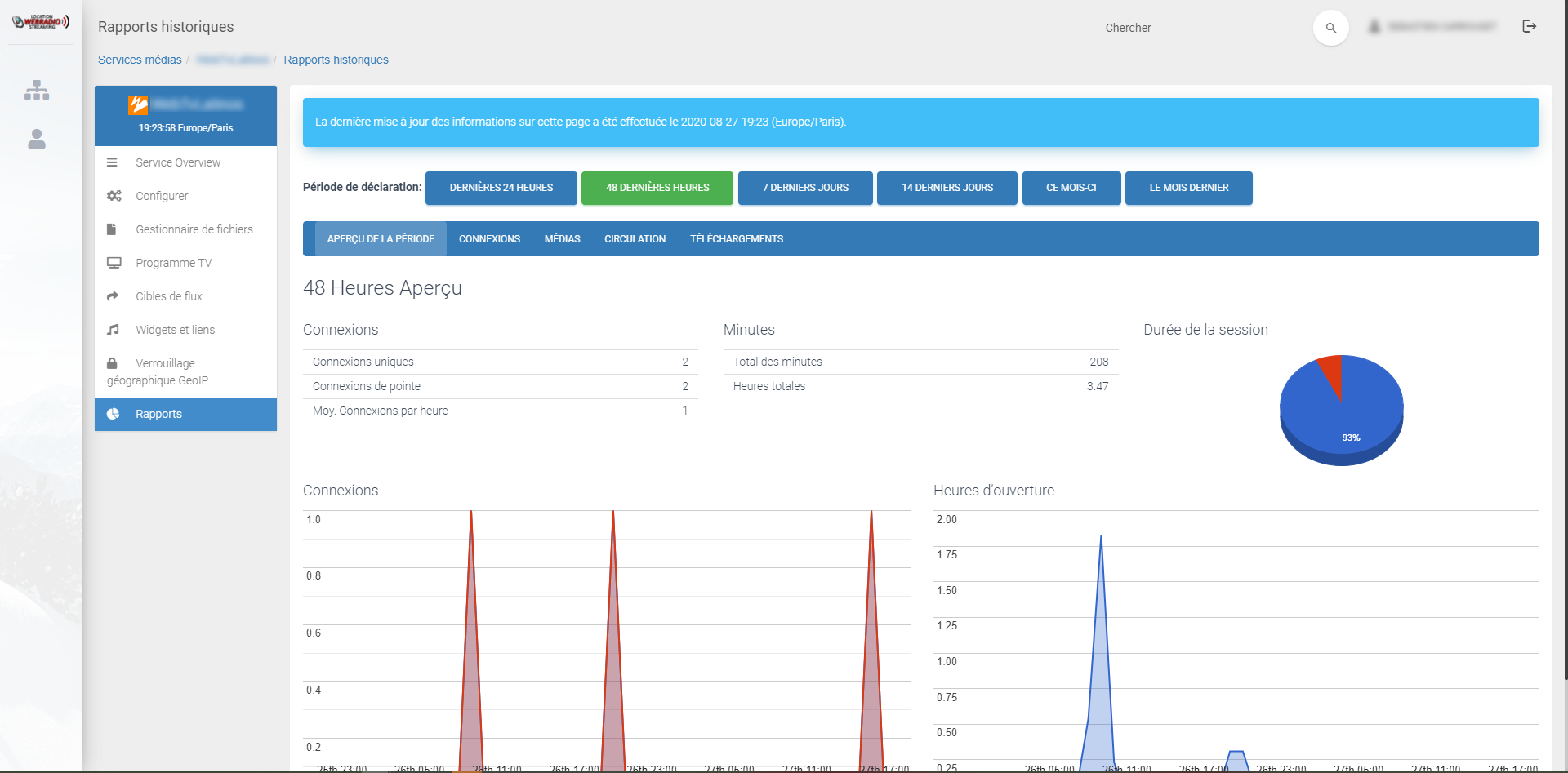
Task: Switch to Aperçu de la période tab
Action: pos(381,239)
